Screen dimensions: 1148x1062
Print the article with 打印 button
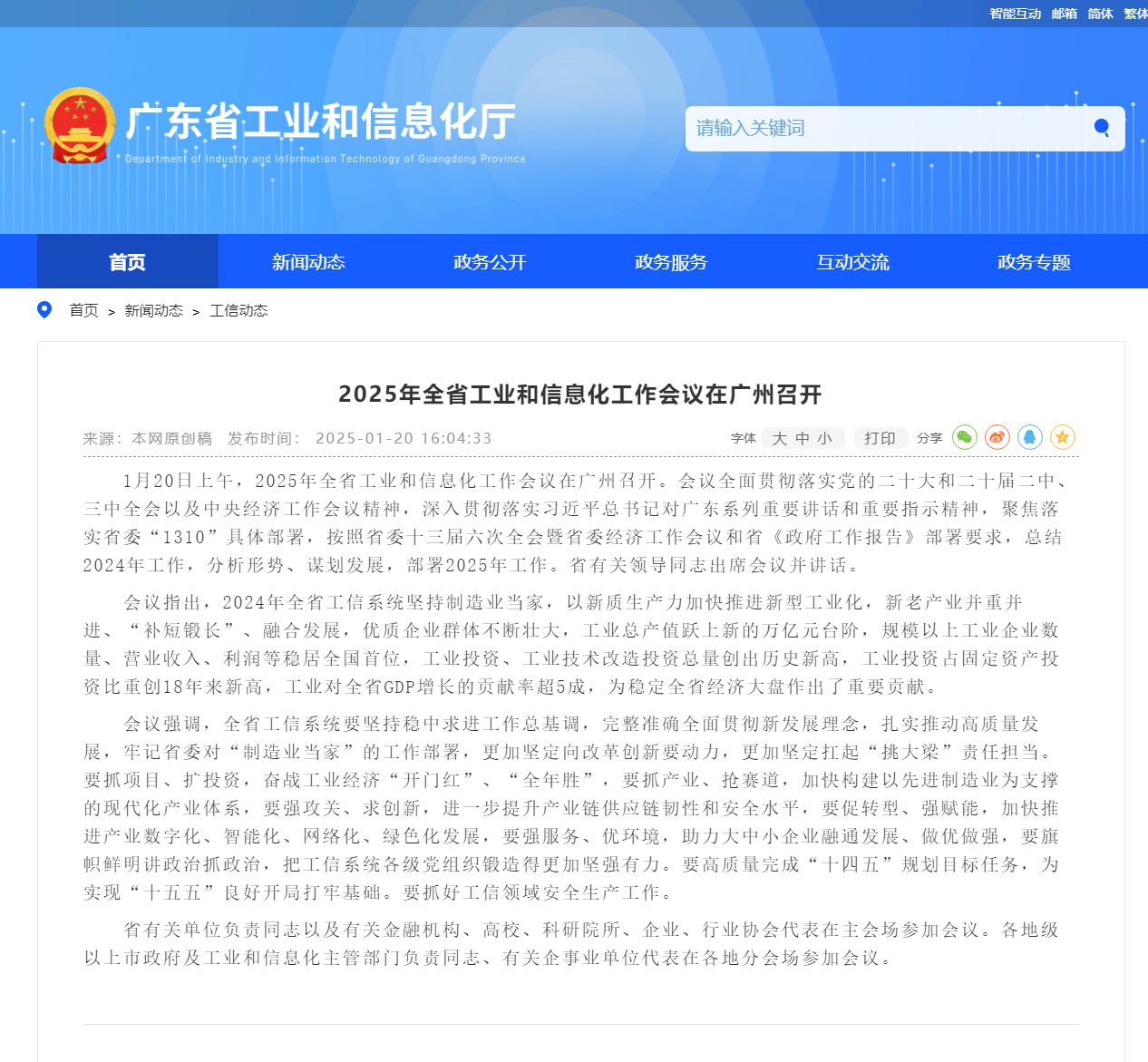[x=880, y=439]
